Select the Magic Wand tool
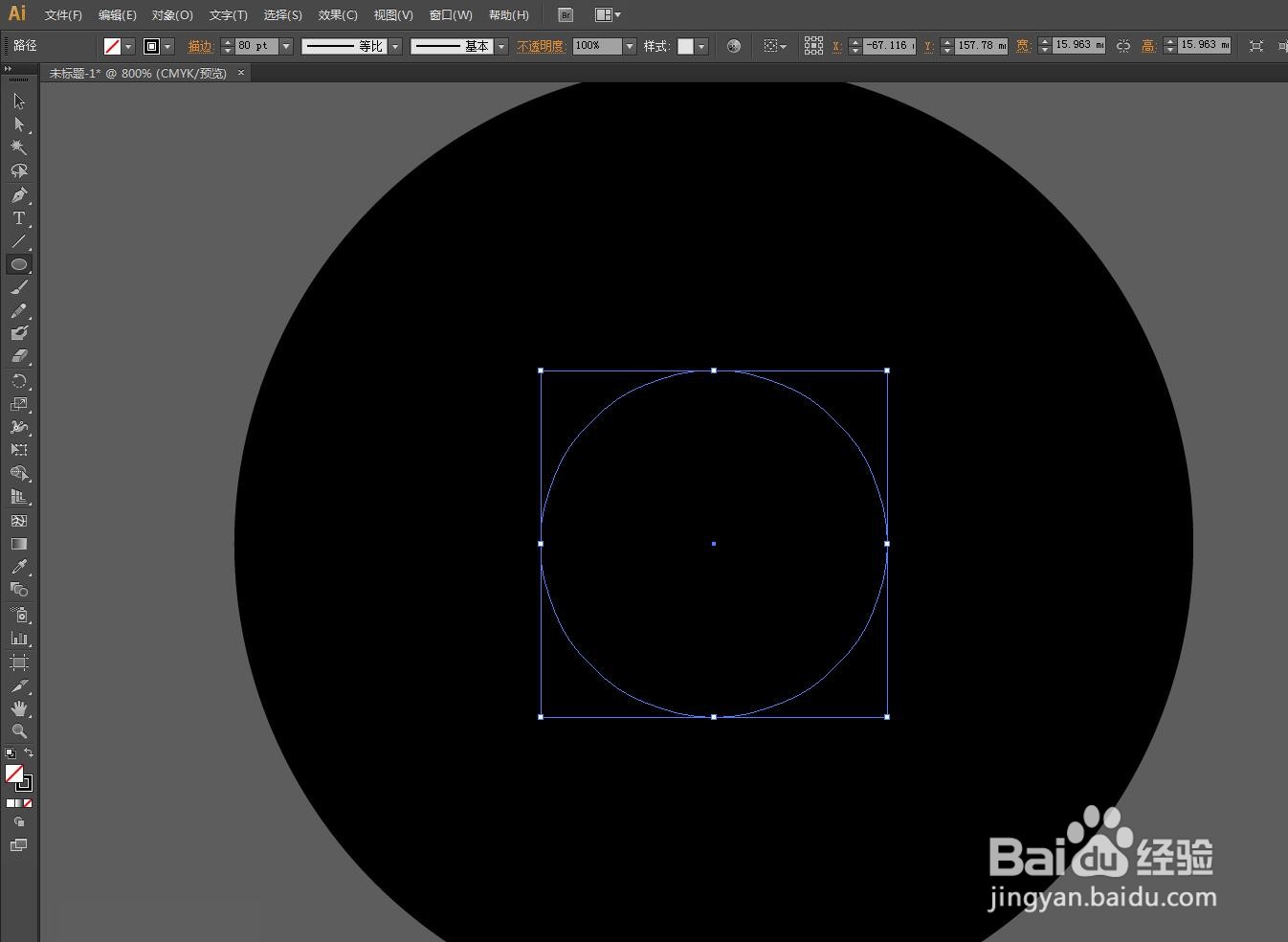Image resolution: width=1288 pixels, height=942 pixels. point(19,147)
